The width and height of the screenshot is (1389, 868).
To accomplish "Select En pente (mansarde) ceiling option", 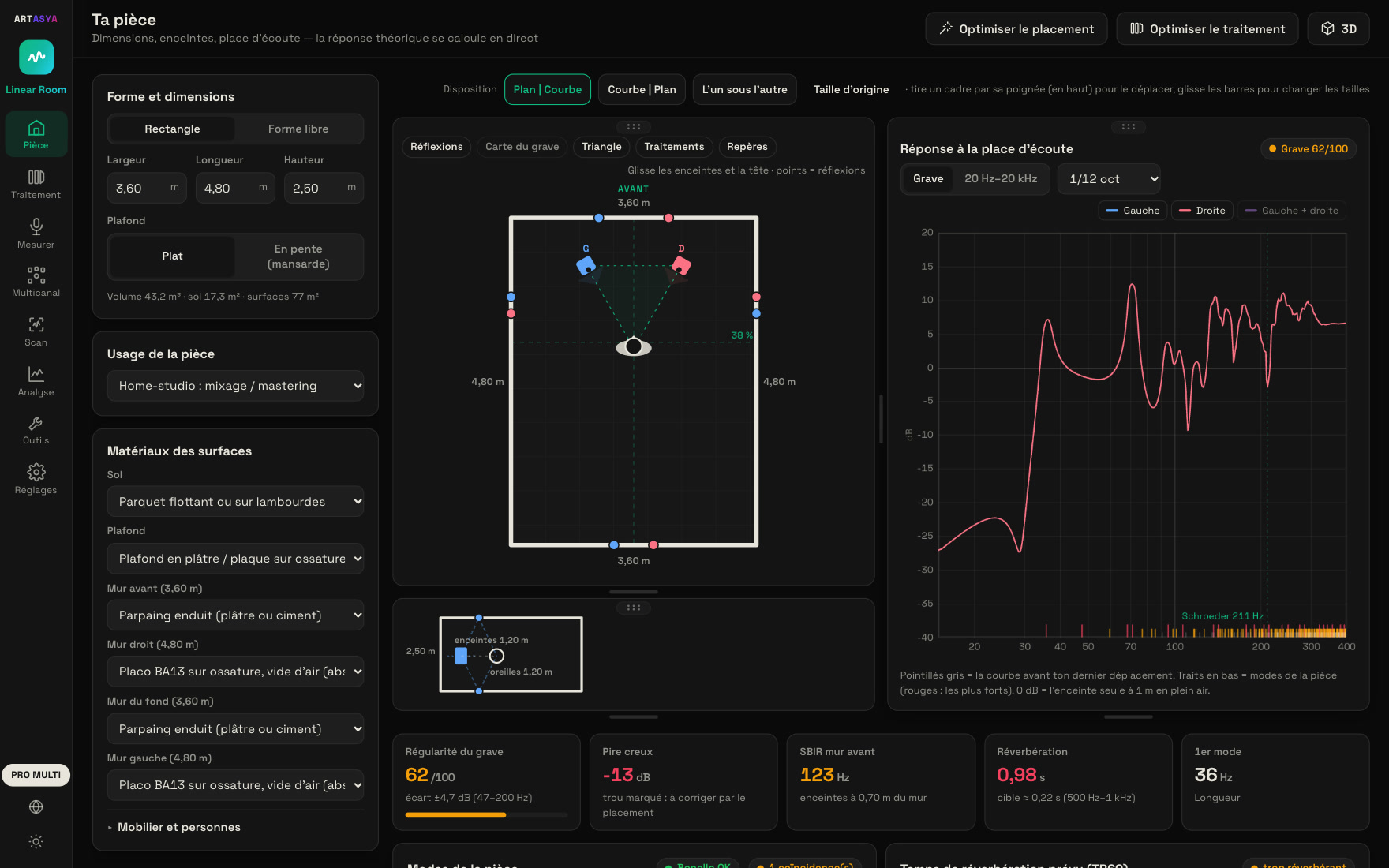I will coord(298,256).
